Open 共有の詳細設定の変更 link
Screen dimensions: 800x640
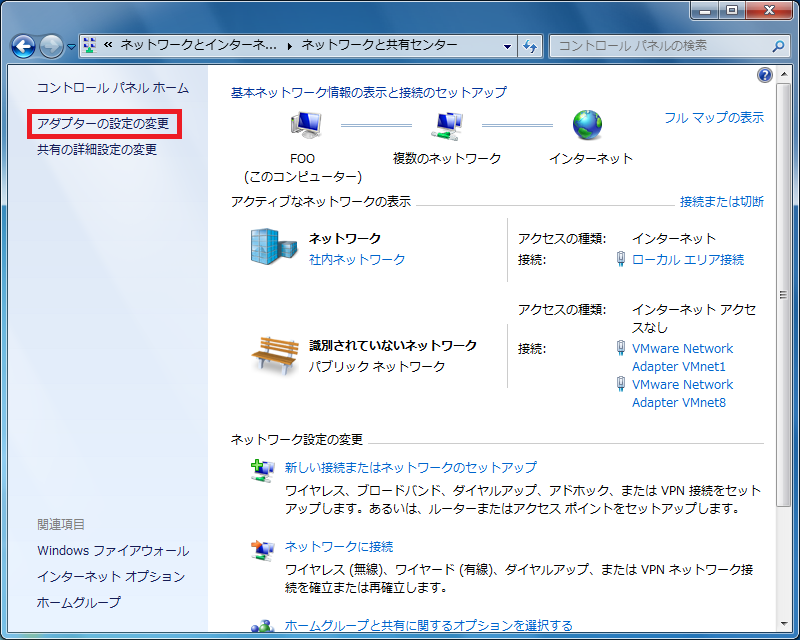coord(97,150)
